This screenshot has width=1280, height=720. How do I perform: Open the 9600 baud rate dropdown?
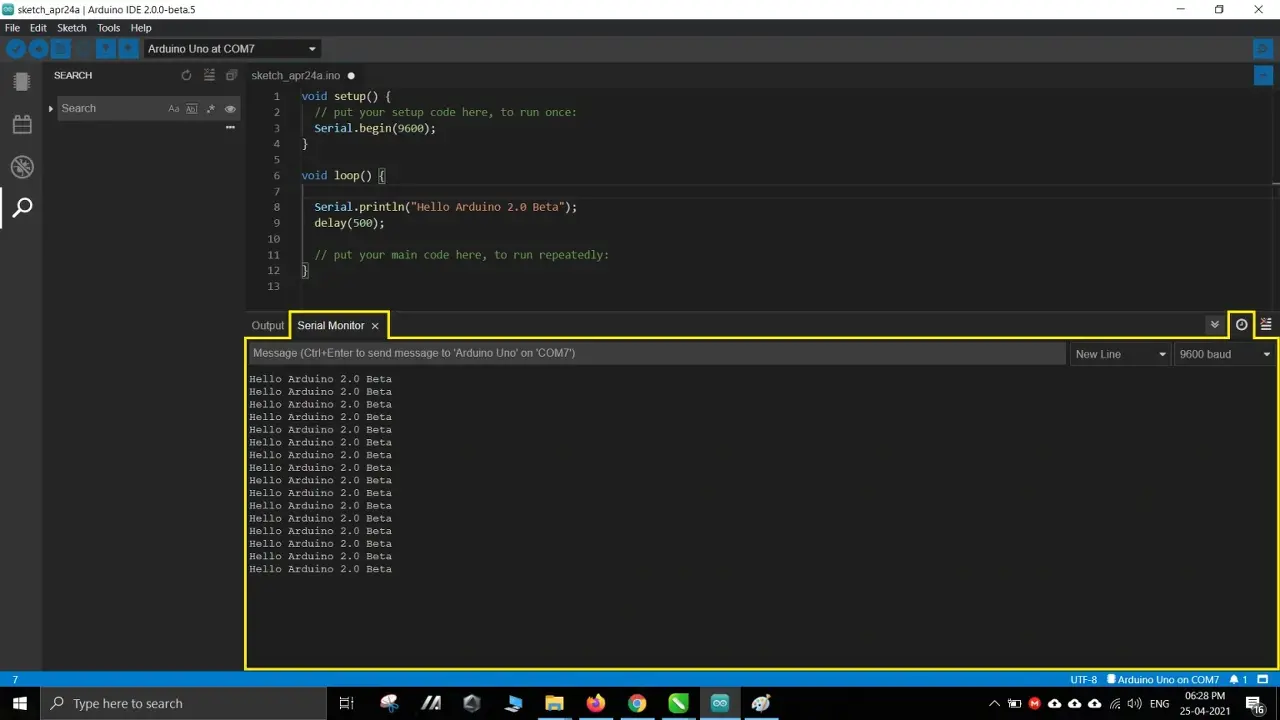pyautogui.click(x=1225, y=354)
